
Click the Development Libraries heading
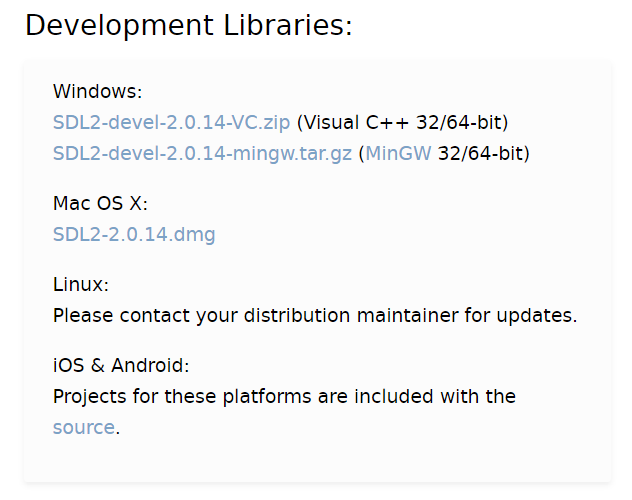[x=189, y=25]
